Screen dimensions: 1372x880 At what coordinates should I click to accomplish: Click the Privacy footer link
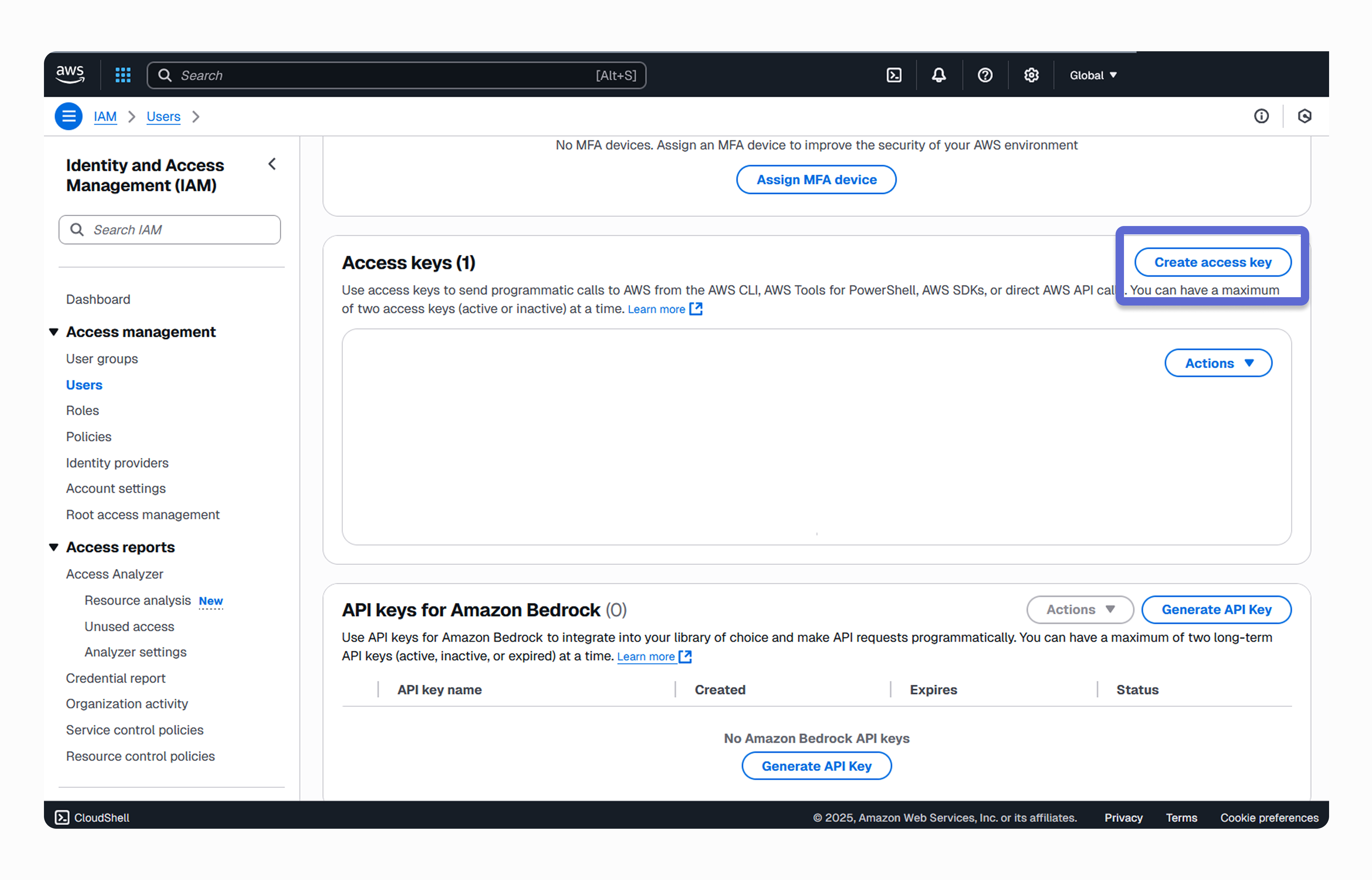1123,818
